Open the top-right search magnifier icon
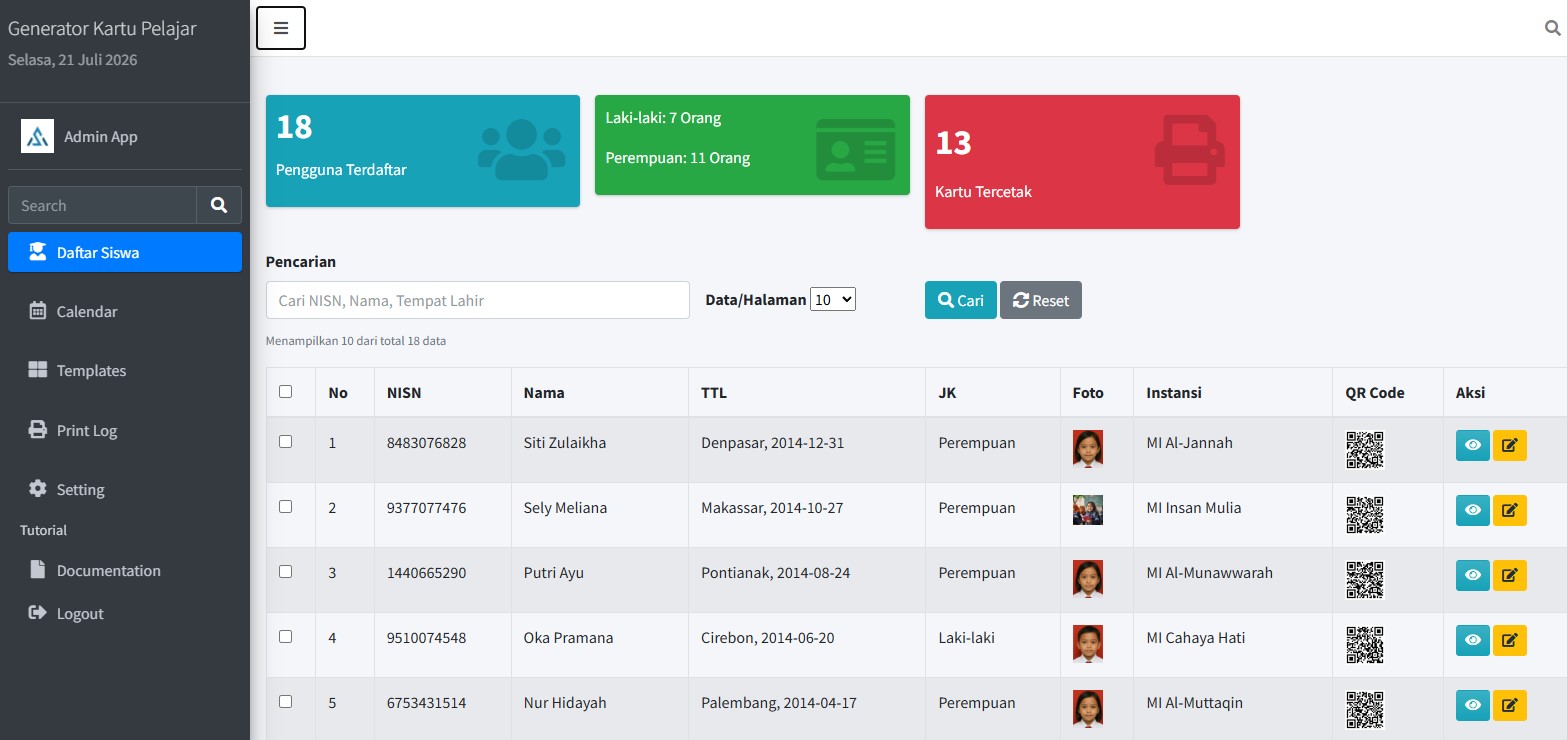 [x=1553, y=28]
